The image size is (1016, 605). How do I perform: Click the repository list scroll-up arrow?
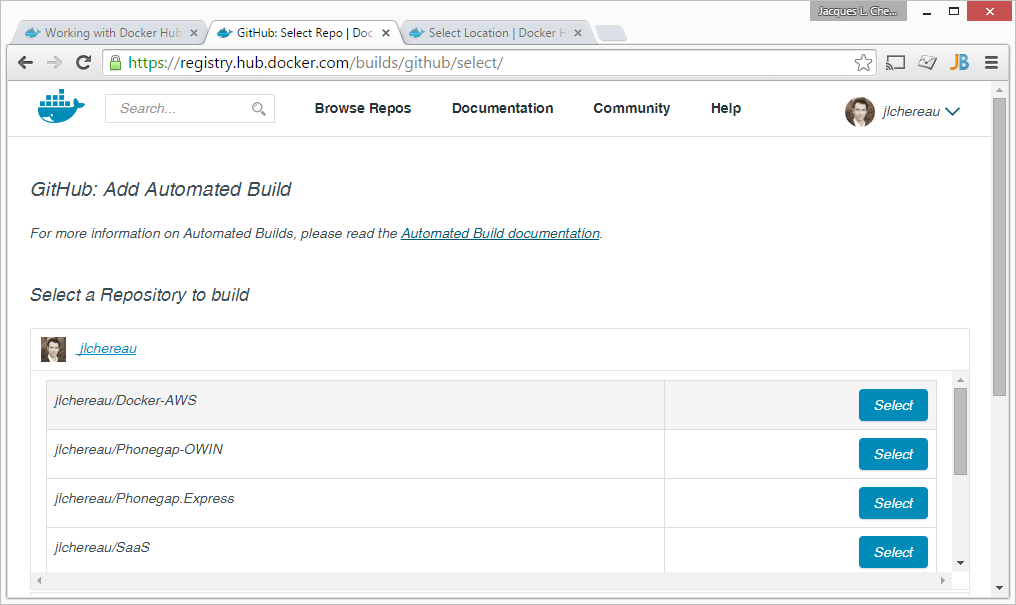coord(960,380)
